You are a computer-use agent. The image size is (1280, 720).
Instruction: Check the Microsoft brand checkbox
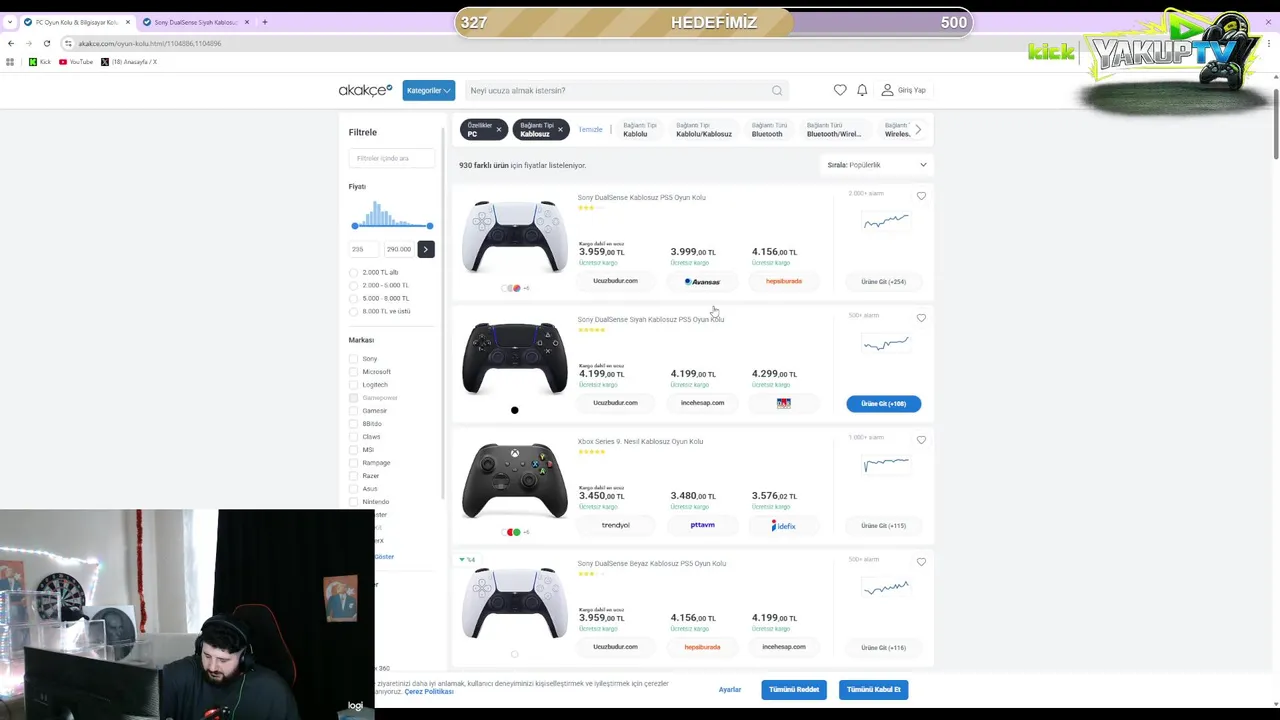pos(353,372)
